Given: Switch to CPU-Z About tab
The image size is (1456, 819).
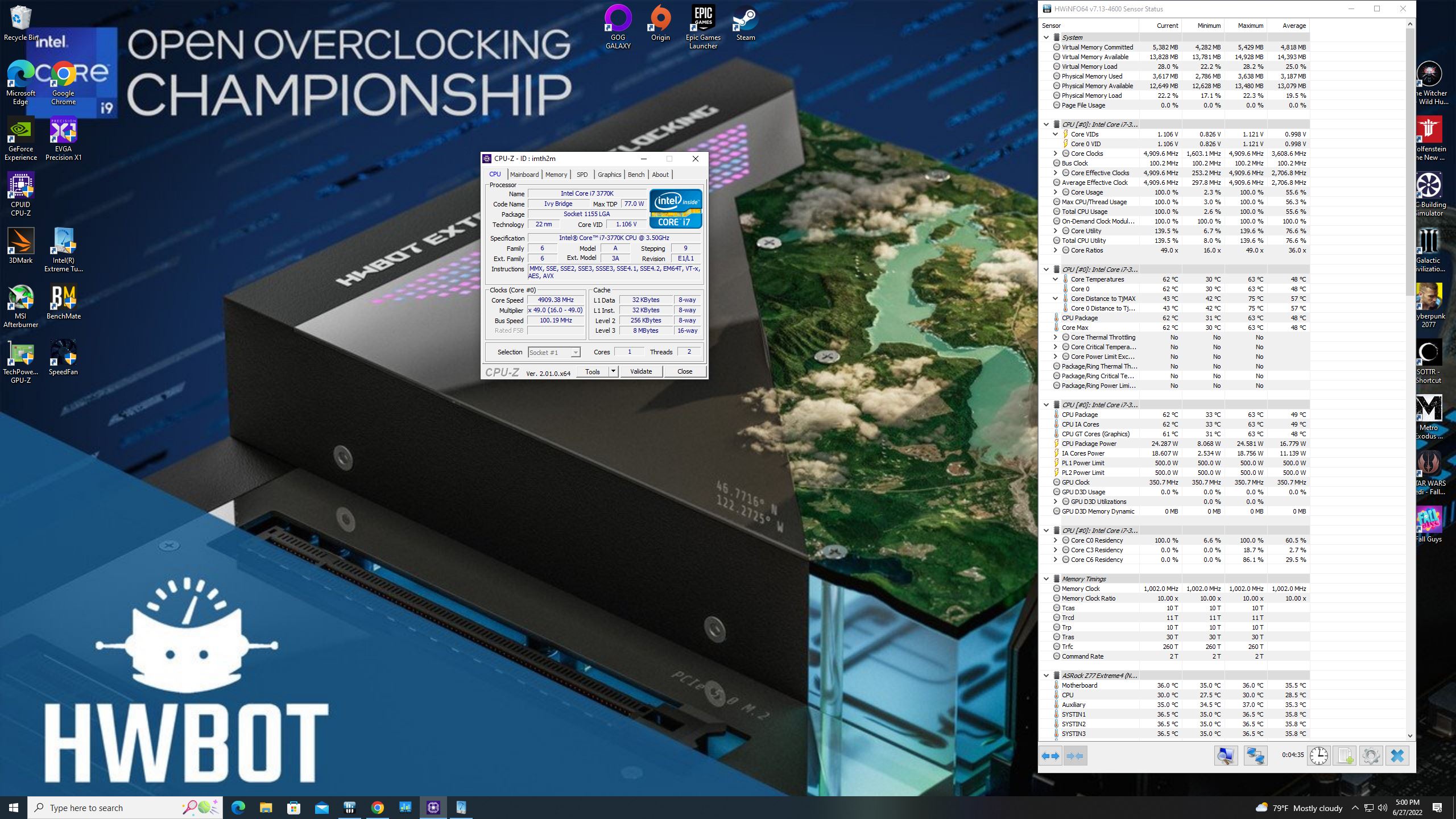Looking at the screenshot, I should tap(660, 175).
